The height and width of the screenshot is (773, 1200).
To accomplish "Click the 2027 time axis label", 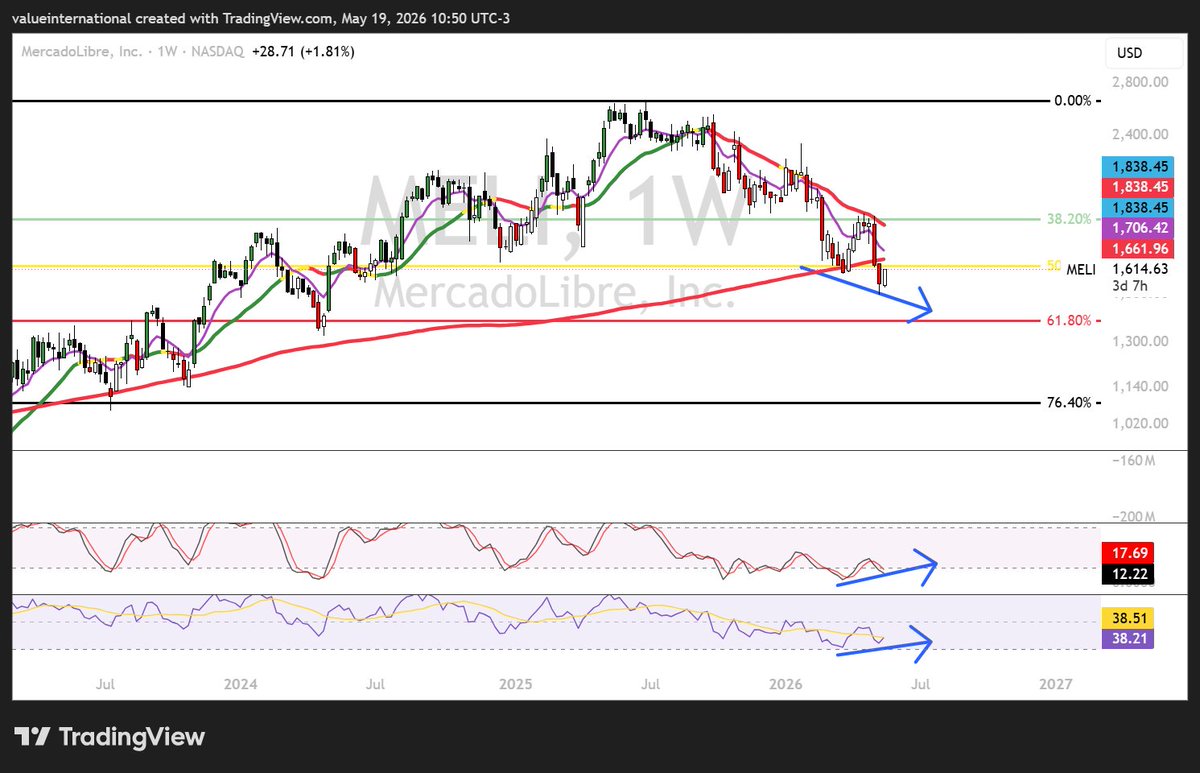I will click(x=1056, y=684).
